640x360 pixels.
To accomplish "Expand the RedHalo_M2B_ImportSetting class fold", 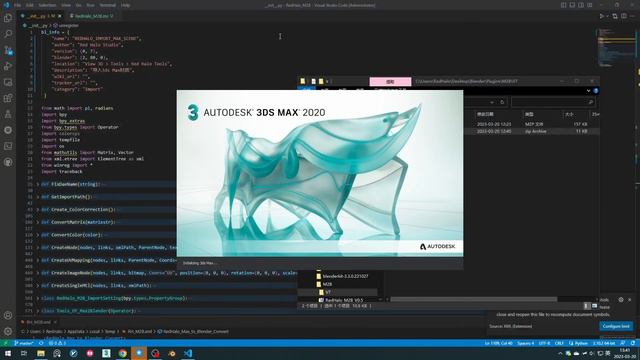I will tap(38, 298).
